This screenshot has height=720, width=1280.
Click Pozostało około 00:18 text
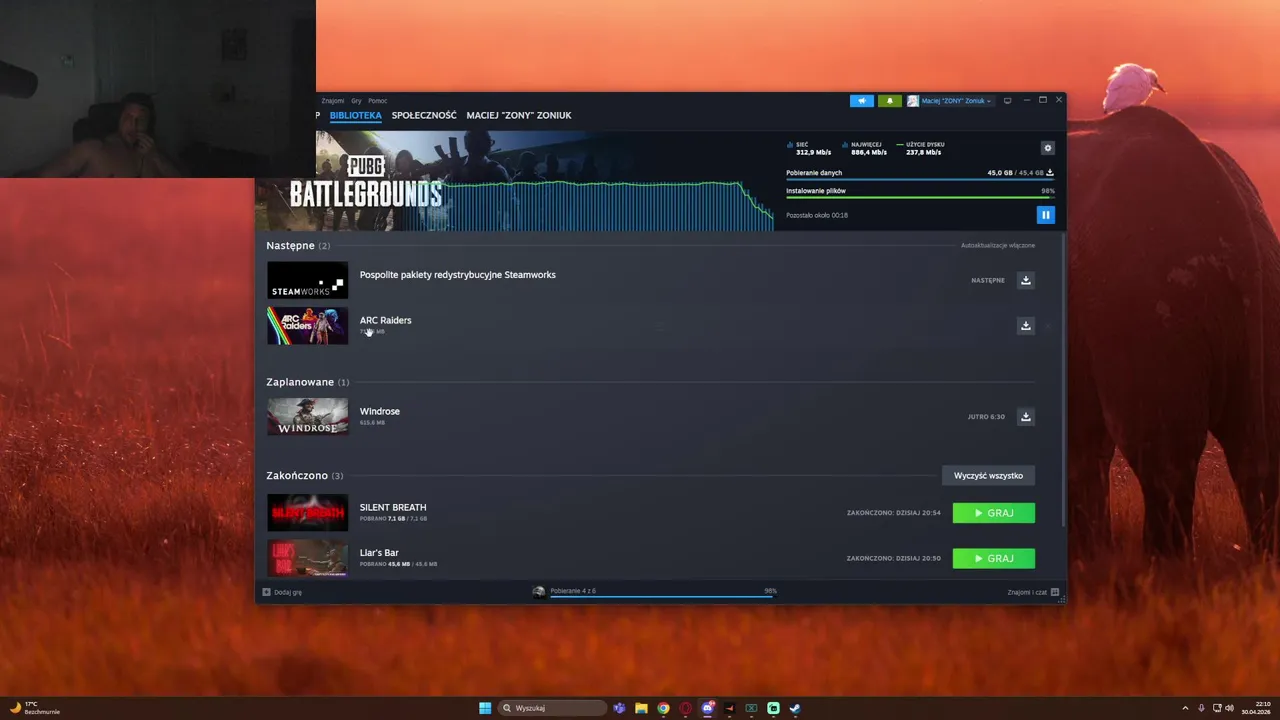[817, 215]
